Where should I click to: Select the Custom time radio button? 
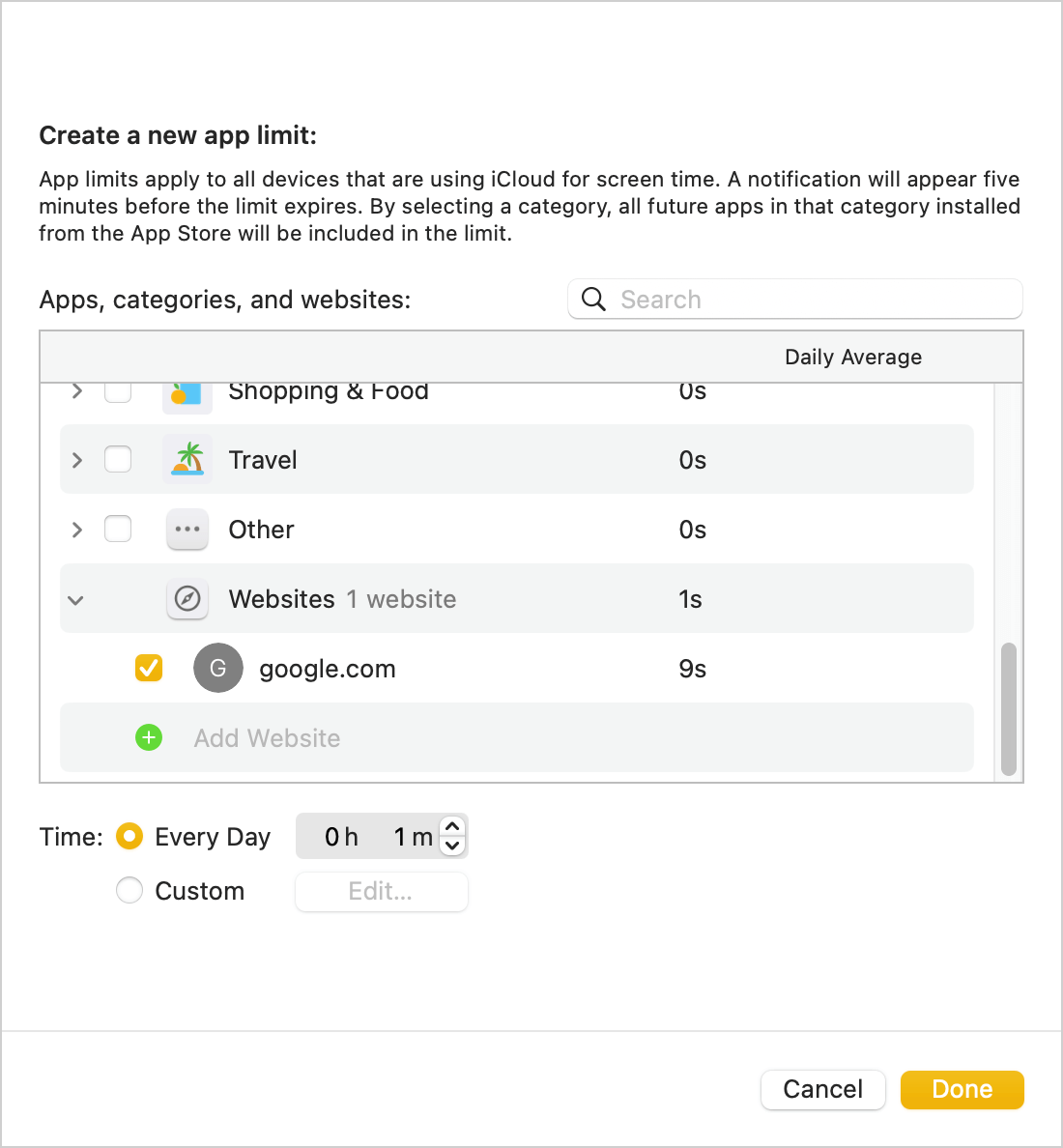click(x=129, y=890)
